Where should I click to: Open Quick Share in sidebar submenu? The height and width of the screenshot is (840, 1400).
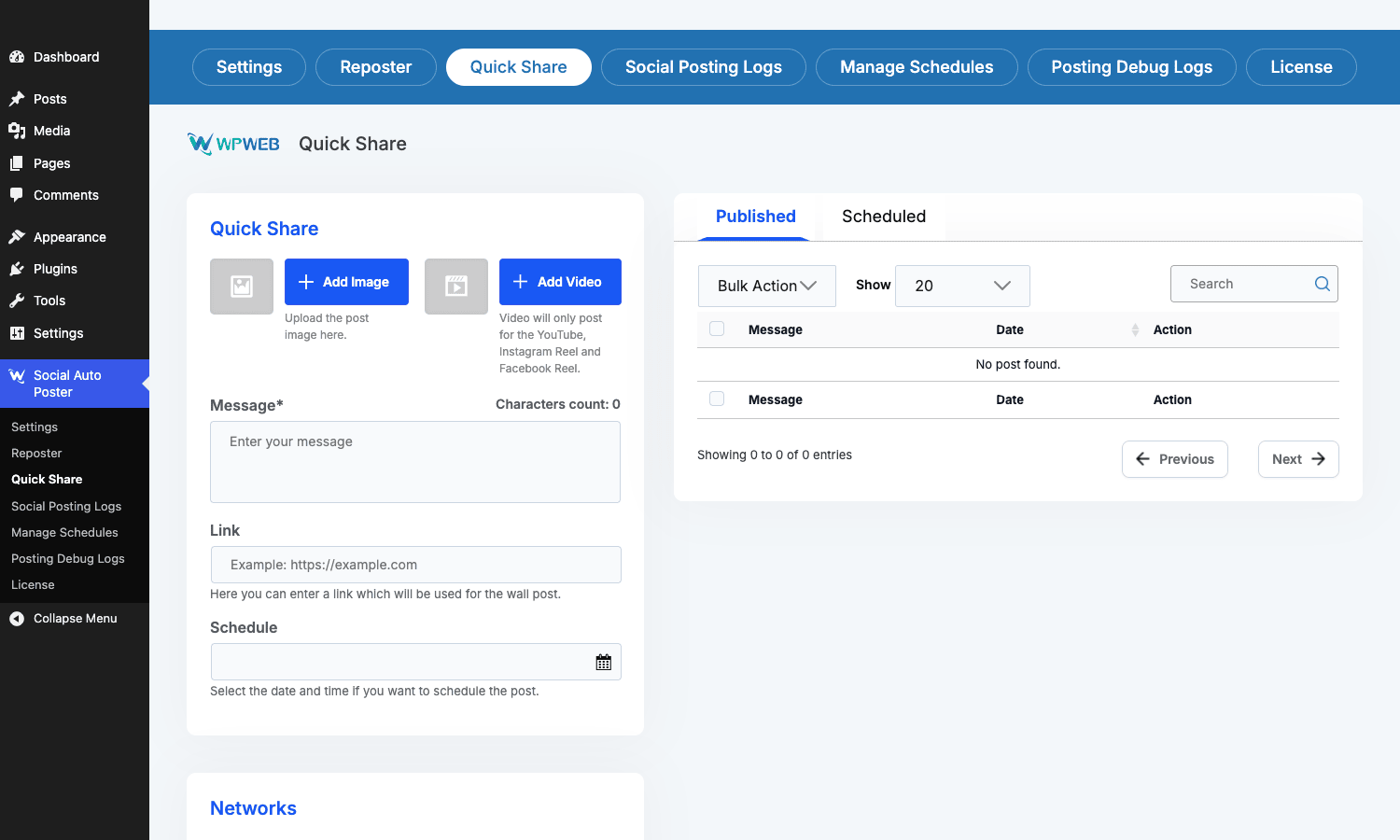click(47, 479)
